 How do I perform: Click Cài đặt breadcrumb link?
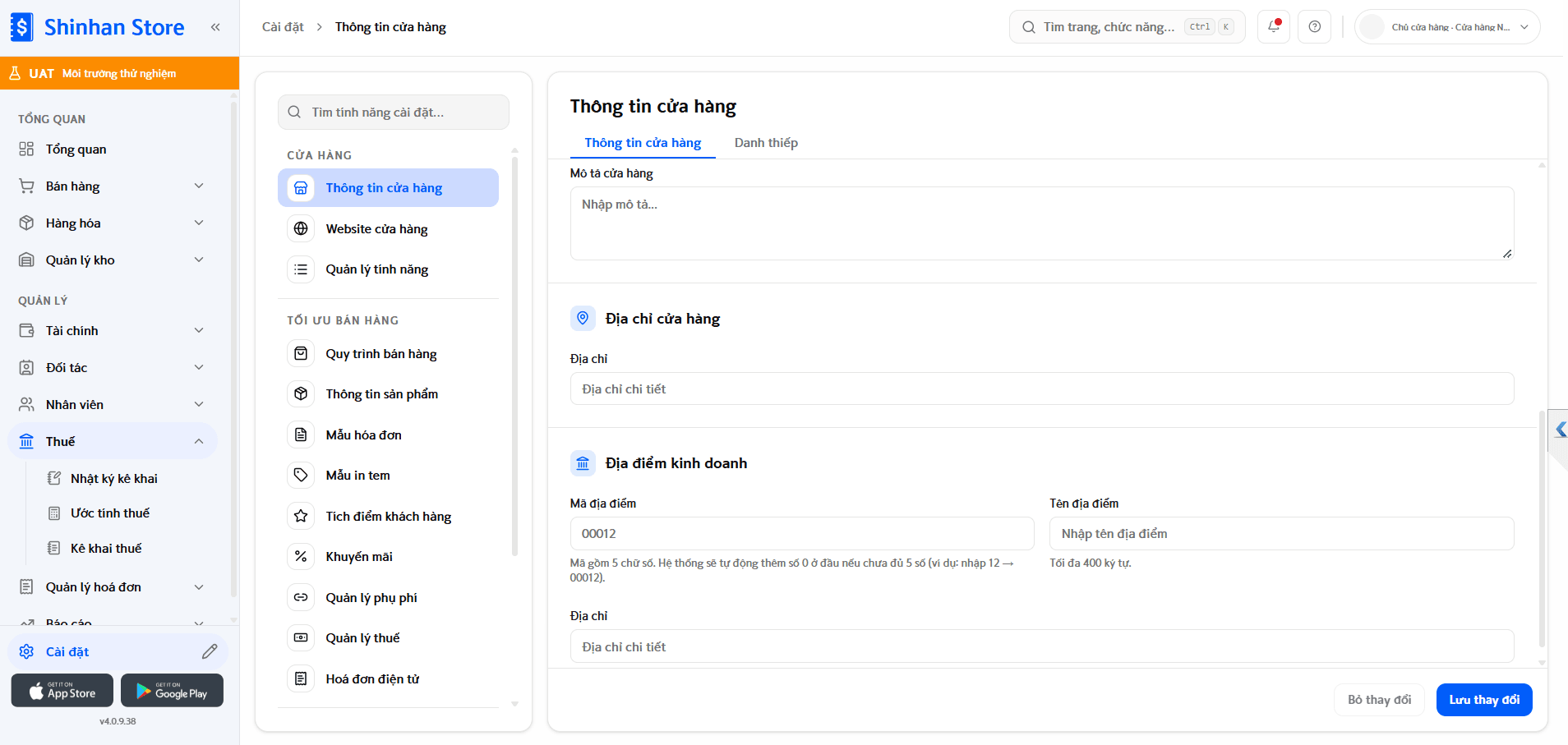(x=283, y=27)
